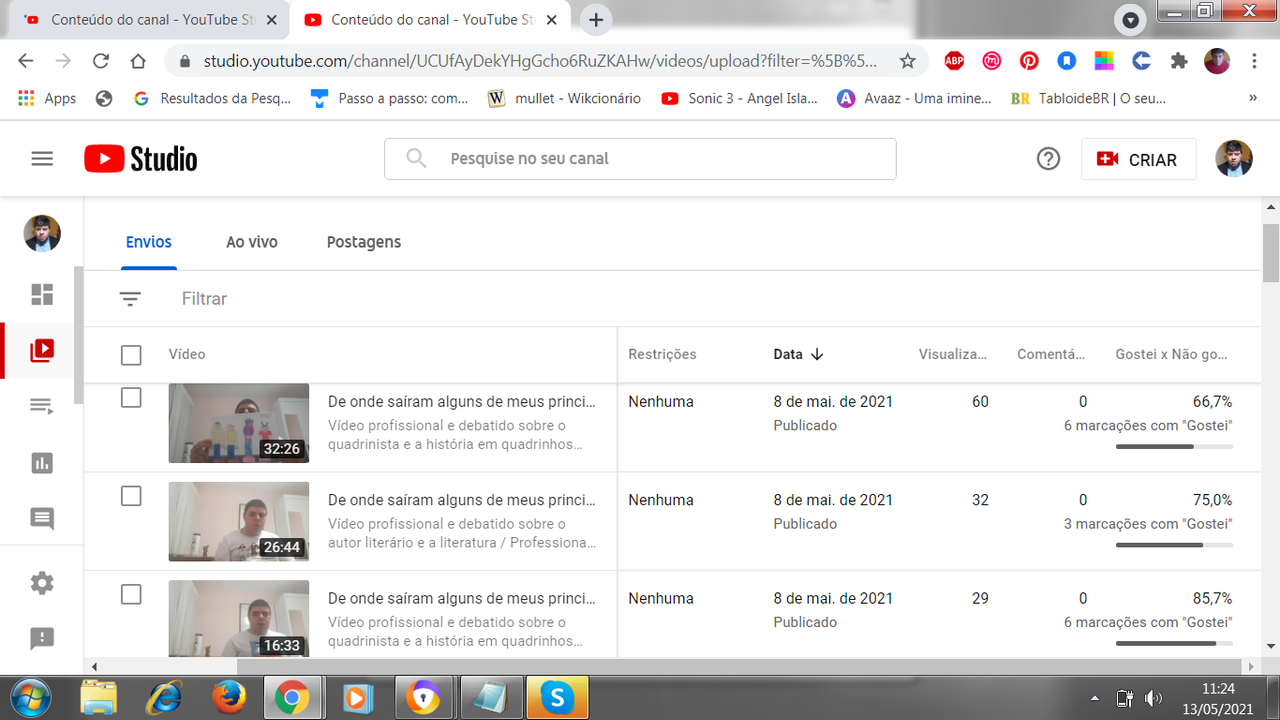Viewport: 1280px width, 720px height.
Task: Open channel Settings via the gear icon
Action: 41,583
